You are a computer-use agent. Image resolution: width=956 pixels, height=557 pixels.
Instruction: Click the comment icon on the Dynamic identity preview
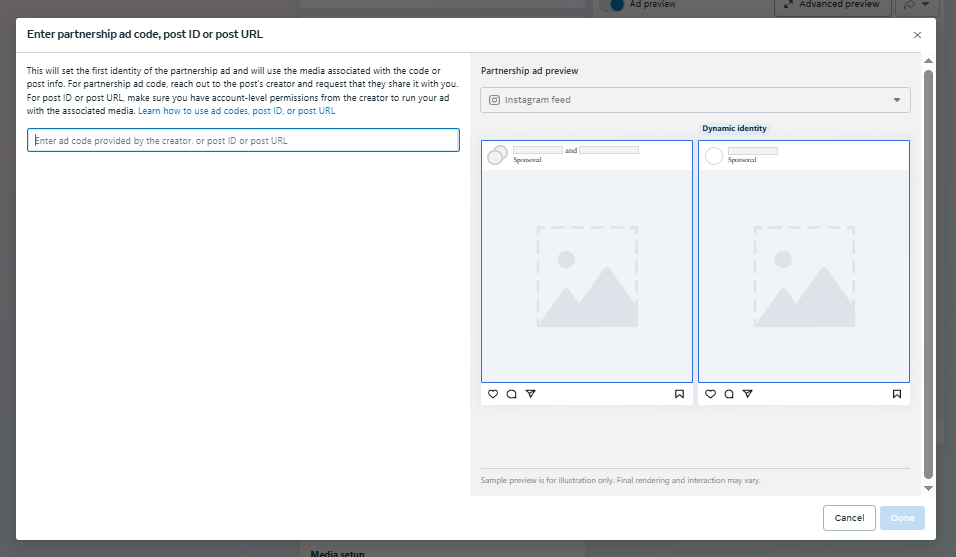pos(728,394)
